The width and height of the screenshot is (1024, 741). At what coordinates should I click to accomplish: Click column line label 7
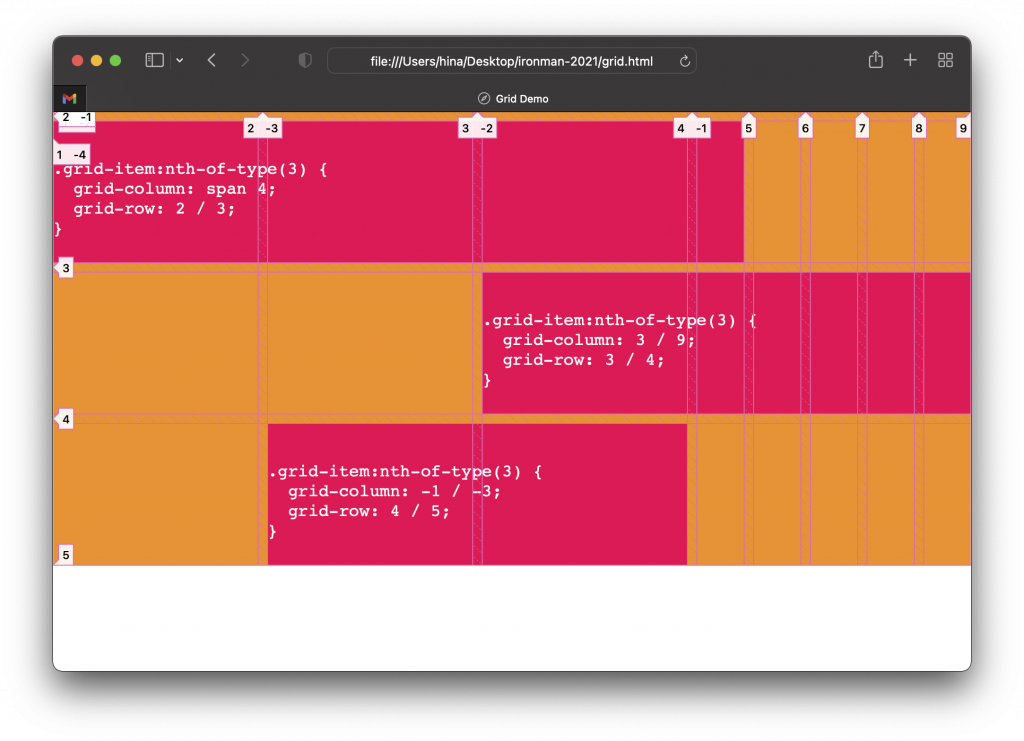862,128
